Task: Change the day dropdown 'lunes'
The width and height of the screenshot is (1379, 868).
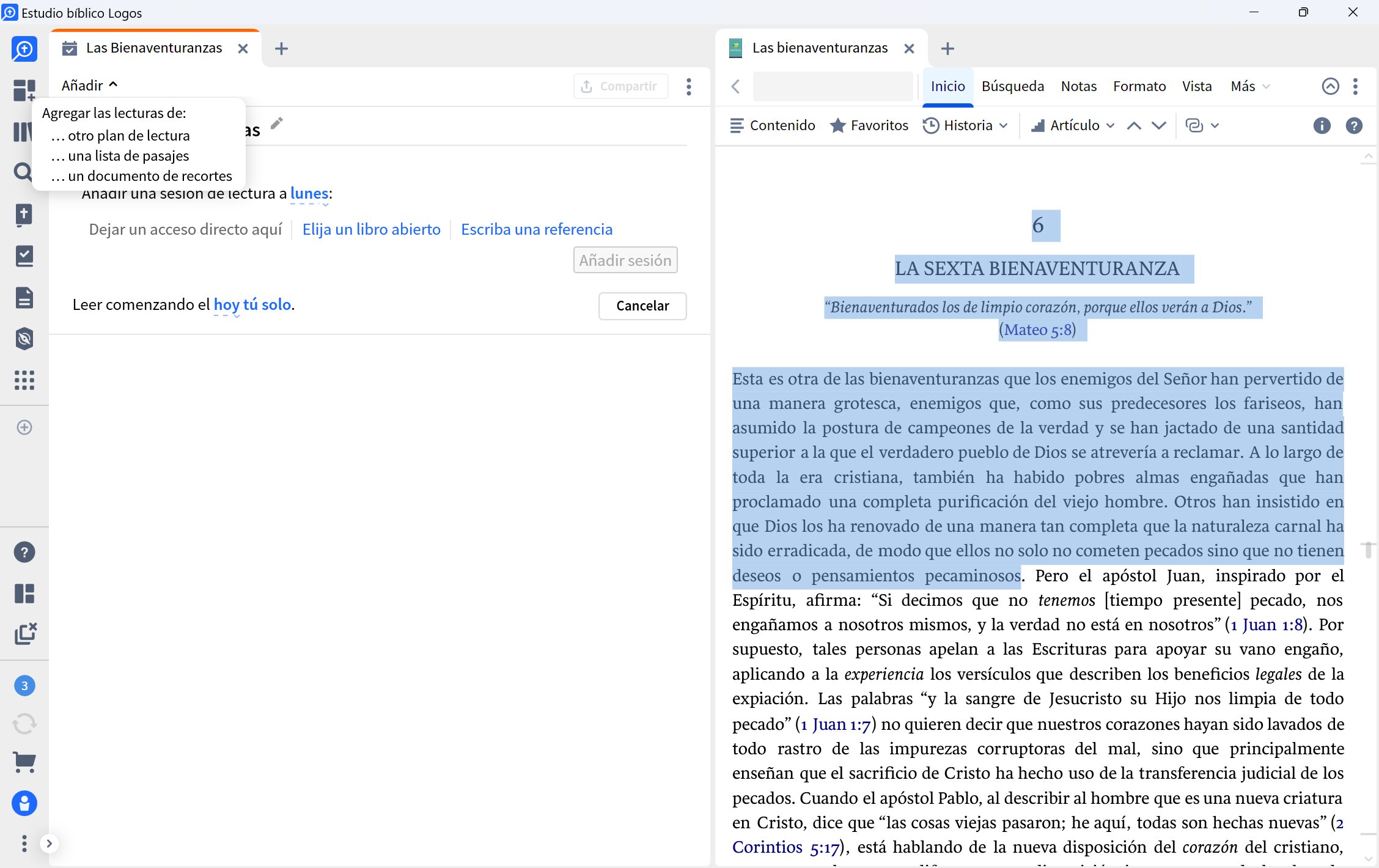Action: click(x=309, y=194)
